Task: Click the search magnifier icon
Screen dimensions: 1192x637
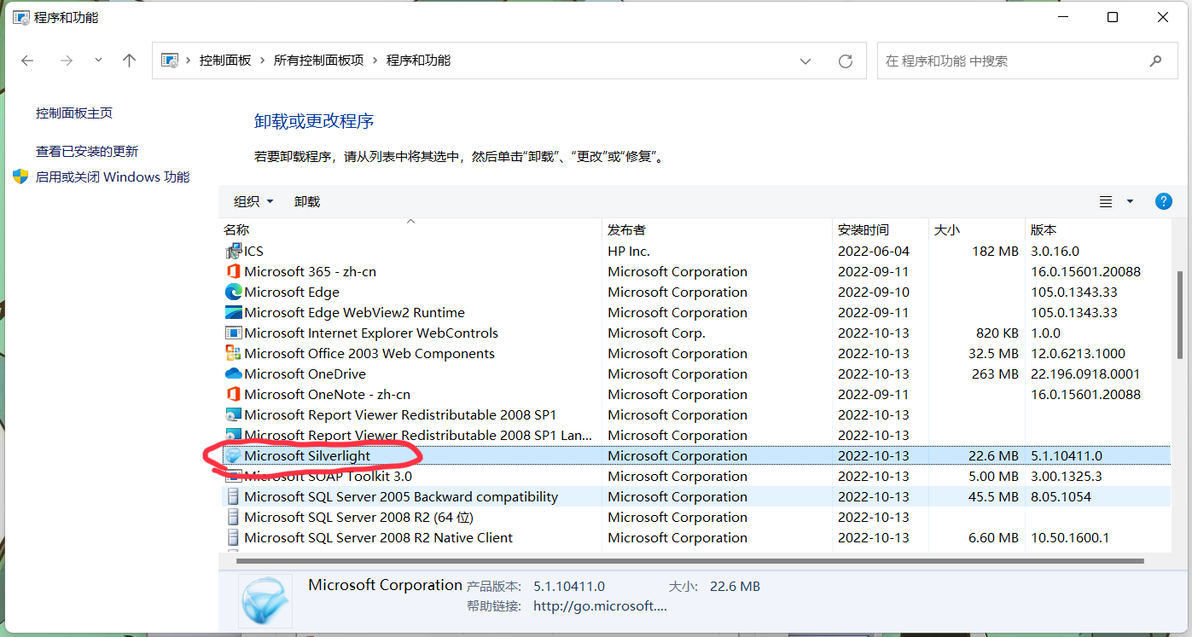Action: tap(1156, 61)
